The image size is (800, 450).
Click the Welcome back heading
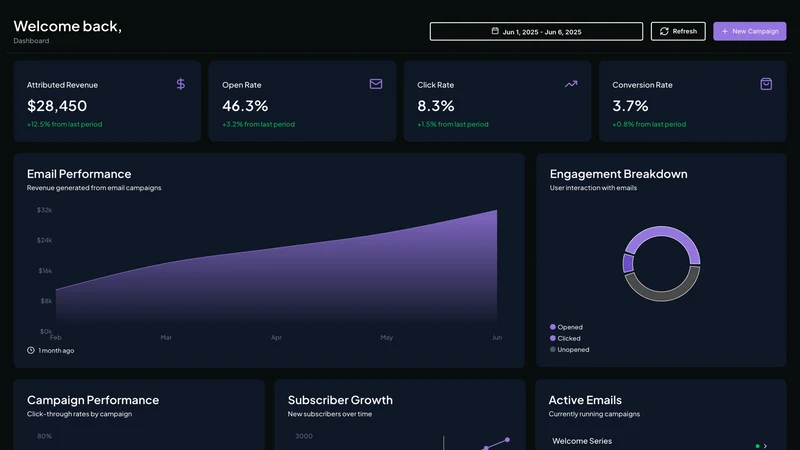(x=67, y=26)
